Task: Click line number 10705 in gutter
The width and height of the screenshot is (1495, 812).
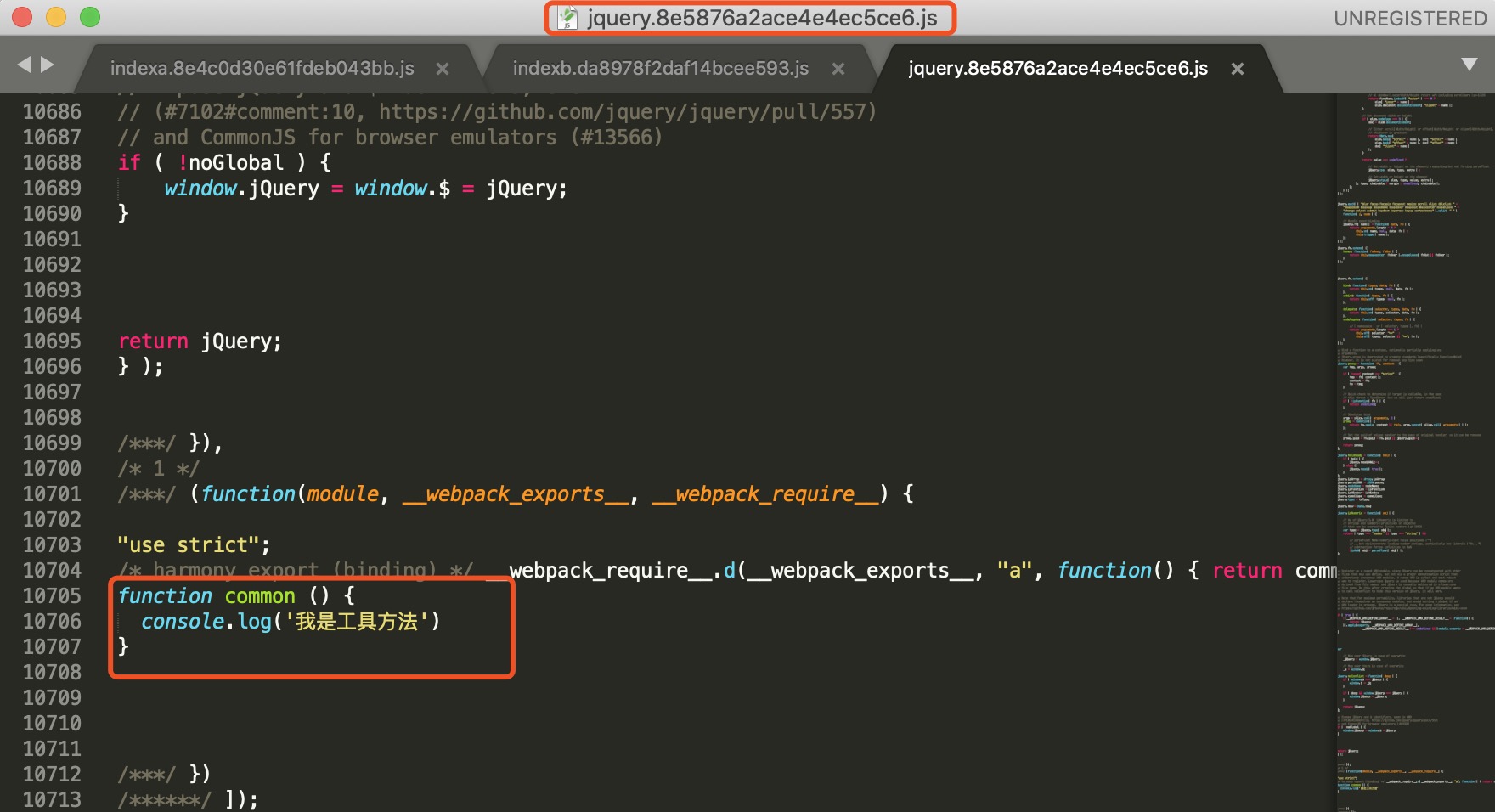Action: [x=52, y=595]
